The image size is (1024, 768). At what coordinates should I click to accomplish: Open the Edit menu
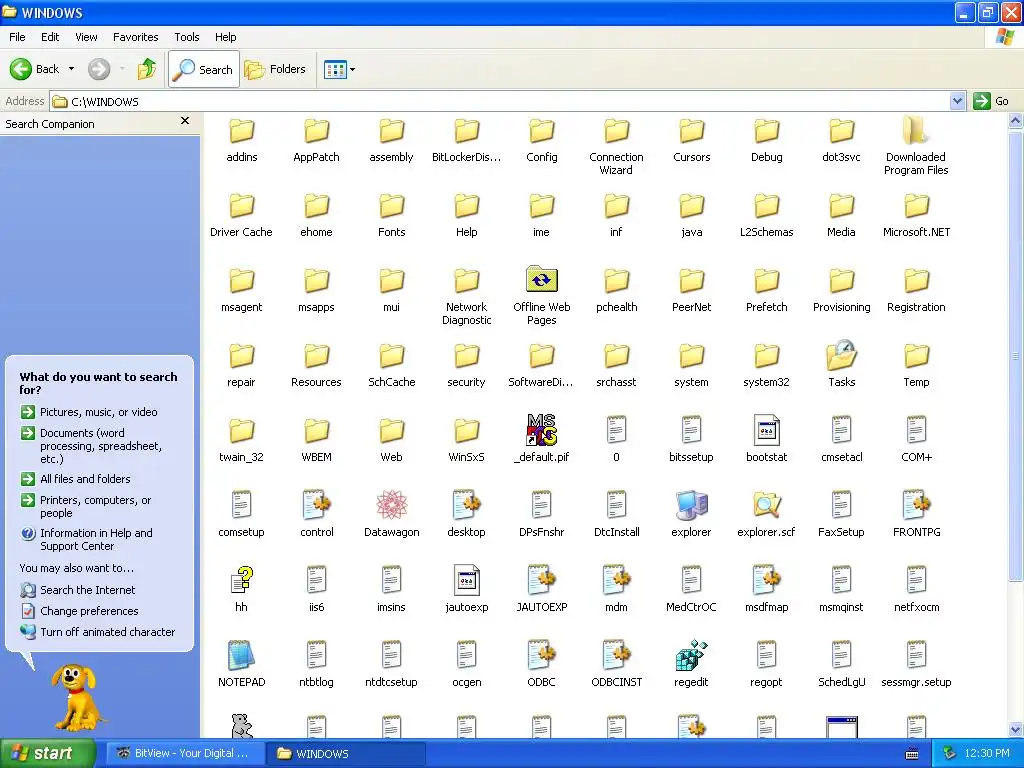click(50, 37)
